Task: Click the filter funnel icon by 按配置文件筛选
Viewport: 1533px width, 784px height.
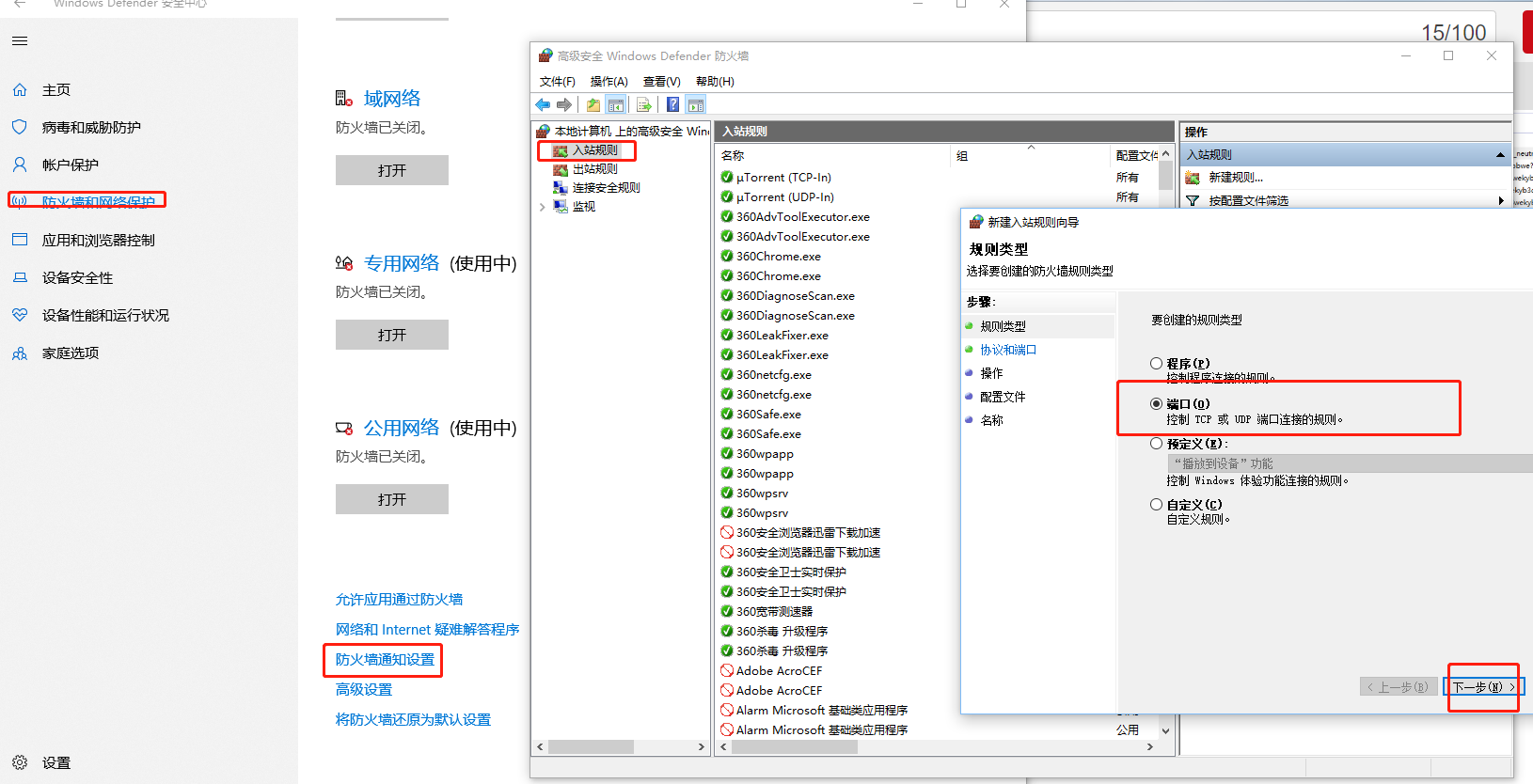Action: coord(1193,201)
